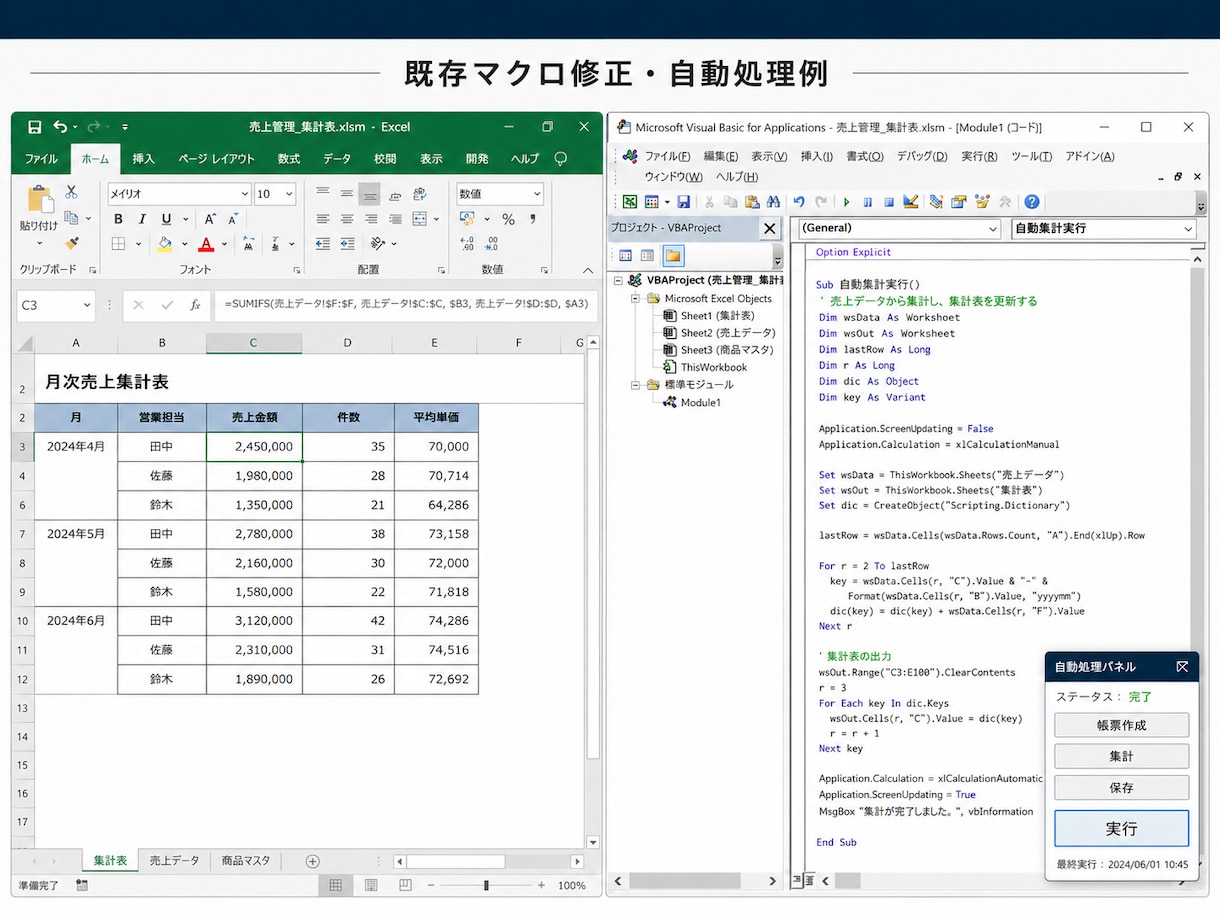This screenshot has width=1220, height=915.
Task: Switch to Normal view in Excel status bar
Action: [335, 885]
